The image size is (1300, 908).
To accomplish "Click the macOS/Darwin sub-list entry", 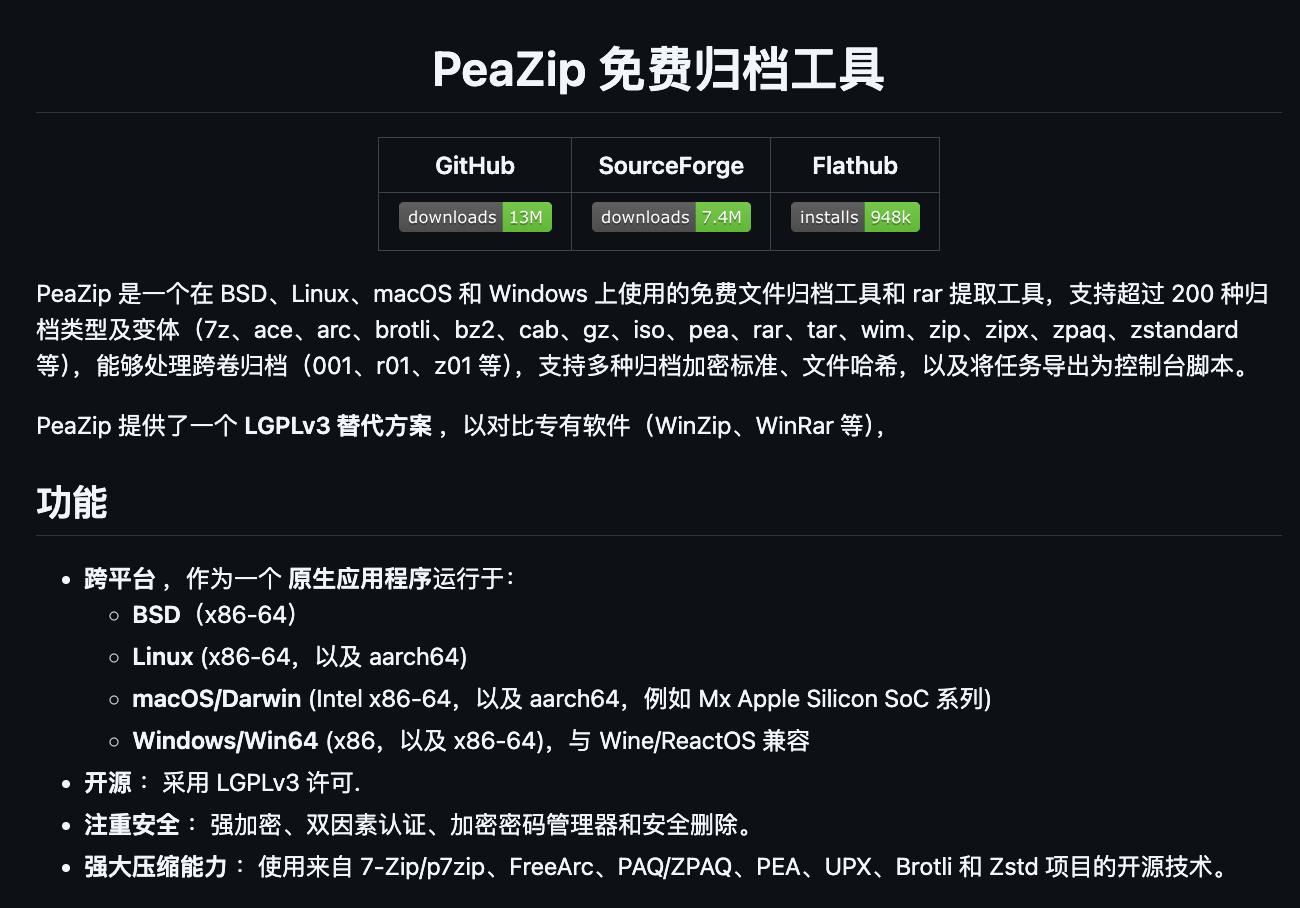I will [218, 699].
